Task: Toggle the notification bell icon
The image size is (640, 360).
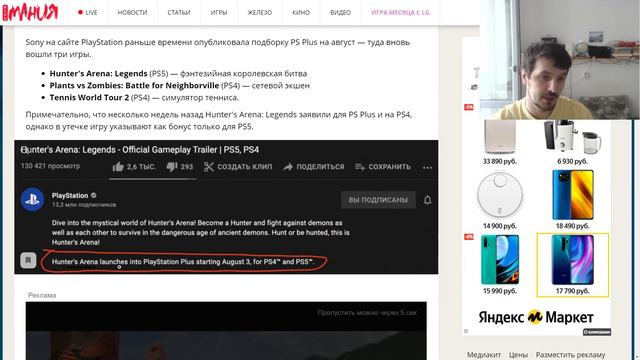Action: (427, 200)
